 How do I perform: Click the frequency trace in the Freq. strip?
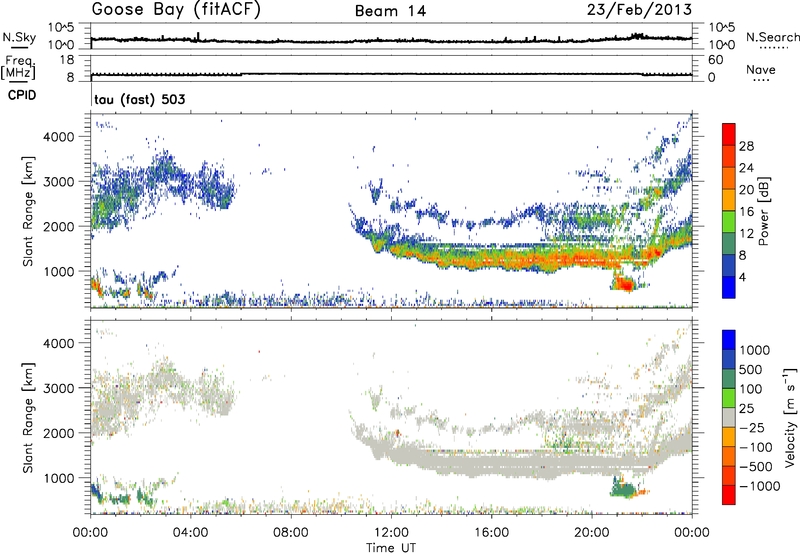pyautogui.click(x=391, y=74)
